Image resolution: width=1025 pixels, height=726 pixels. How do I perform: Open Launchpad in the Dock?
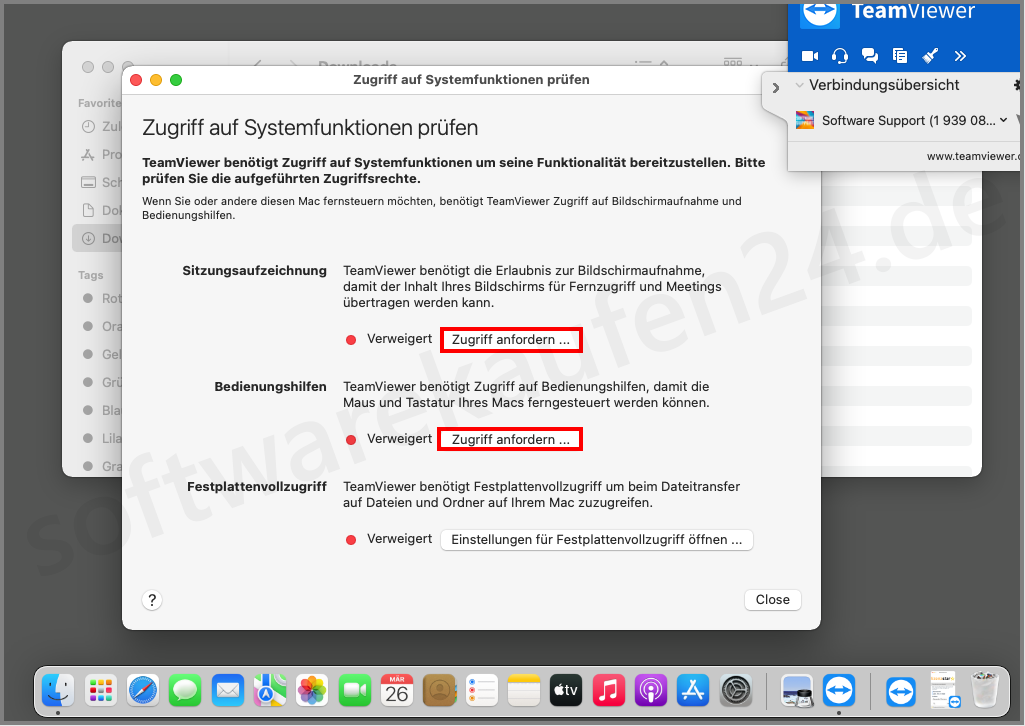101,690
